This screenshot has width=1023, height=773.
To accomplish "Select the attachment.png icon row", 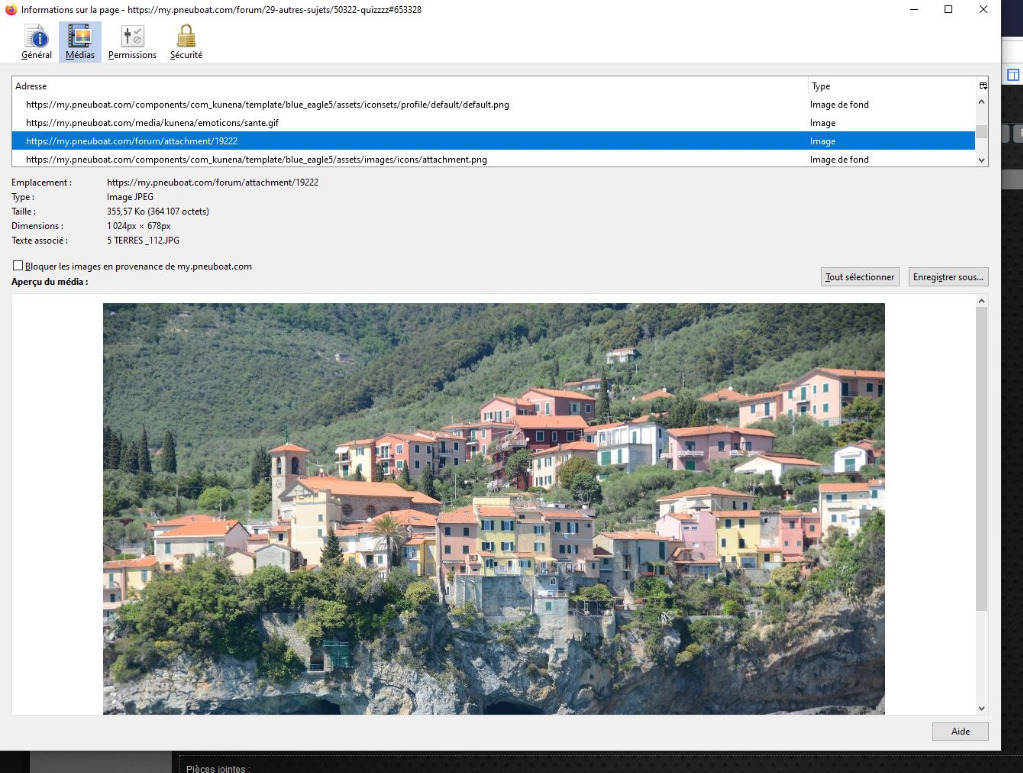I will pos(257,159).
